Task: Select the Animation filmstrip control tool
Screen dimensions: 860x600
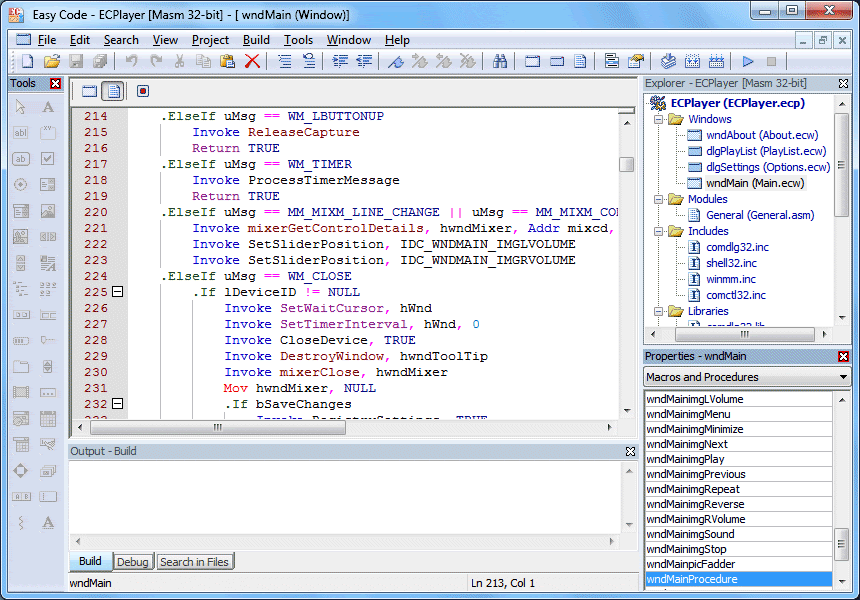Action: (21, 393)
